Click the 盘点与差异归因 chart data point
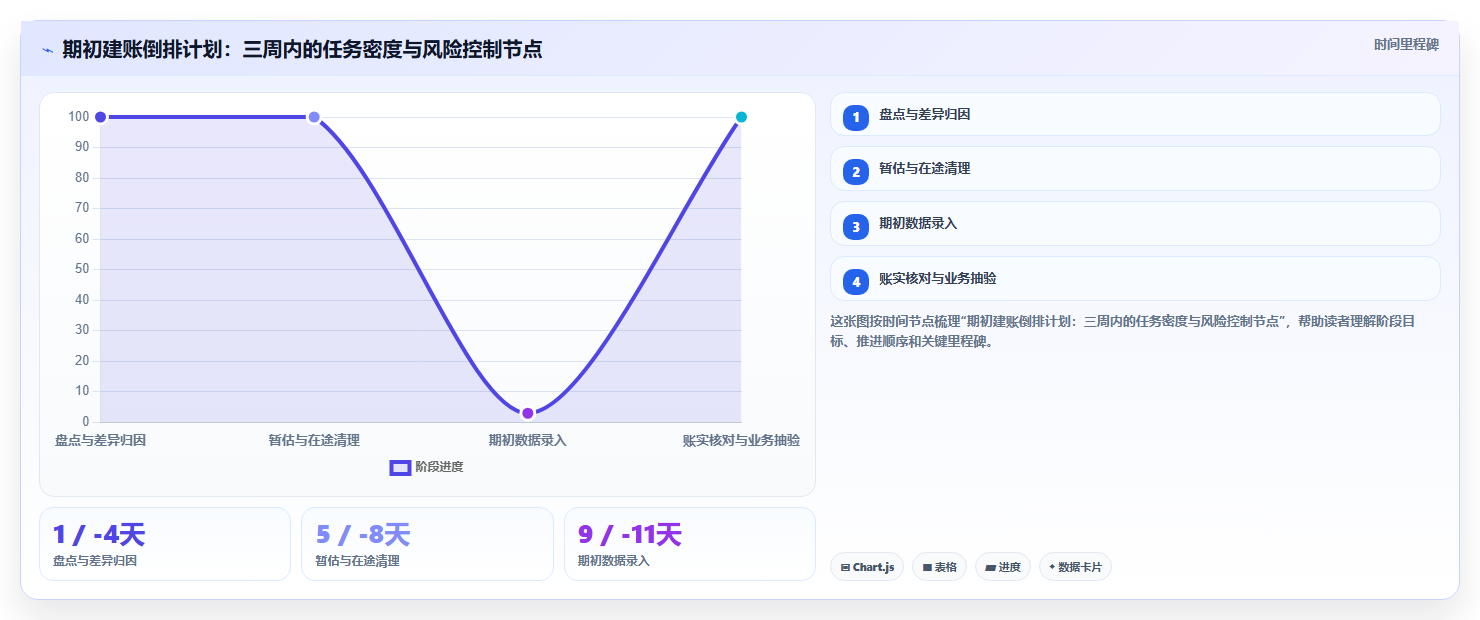The height and width of the screenshot is (620, 1480). 100,117
